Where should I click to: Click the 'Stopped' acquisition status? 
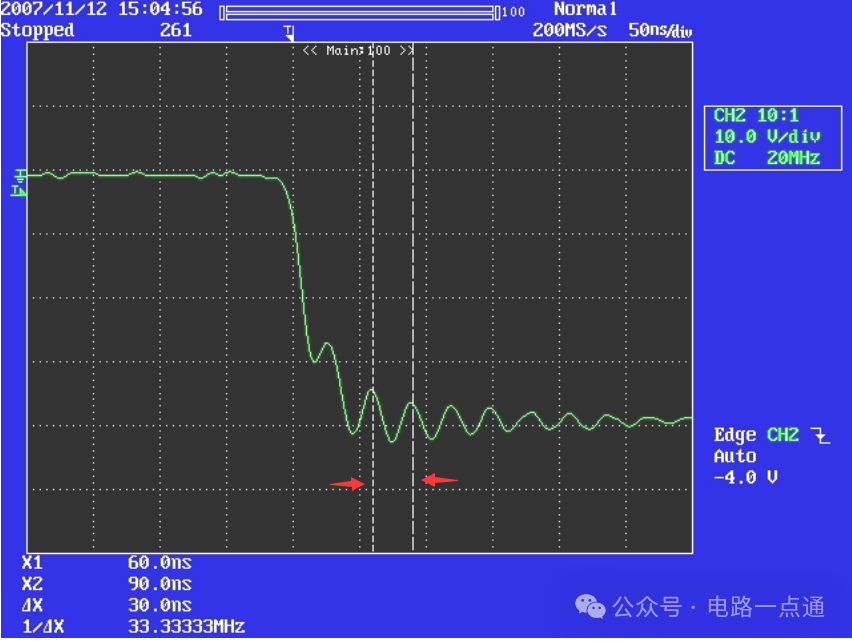point(37,30)
